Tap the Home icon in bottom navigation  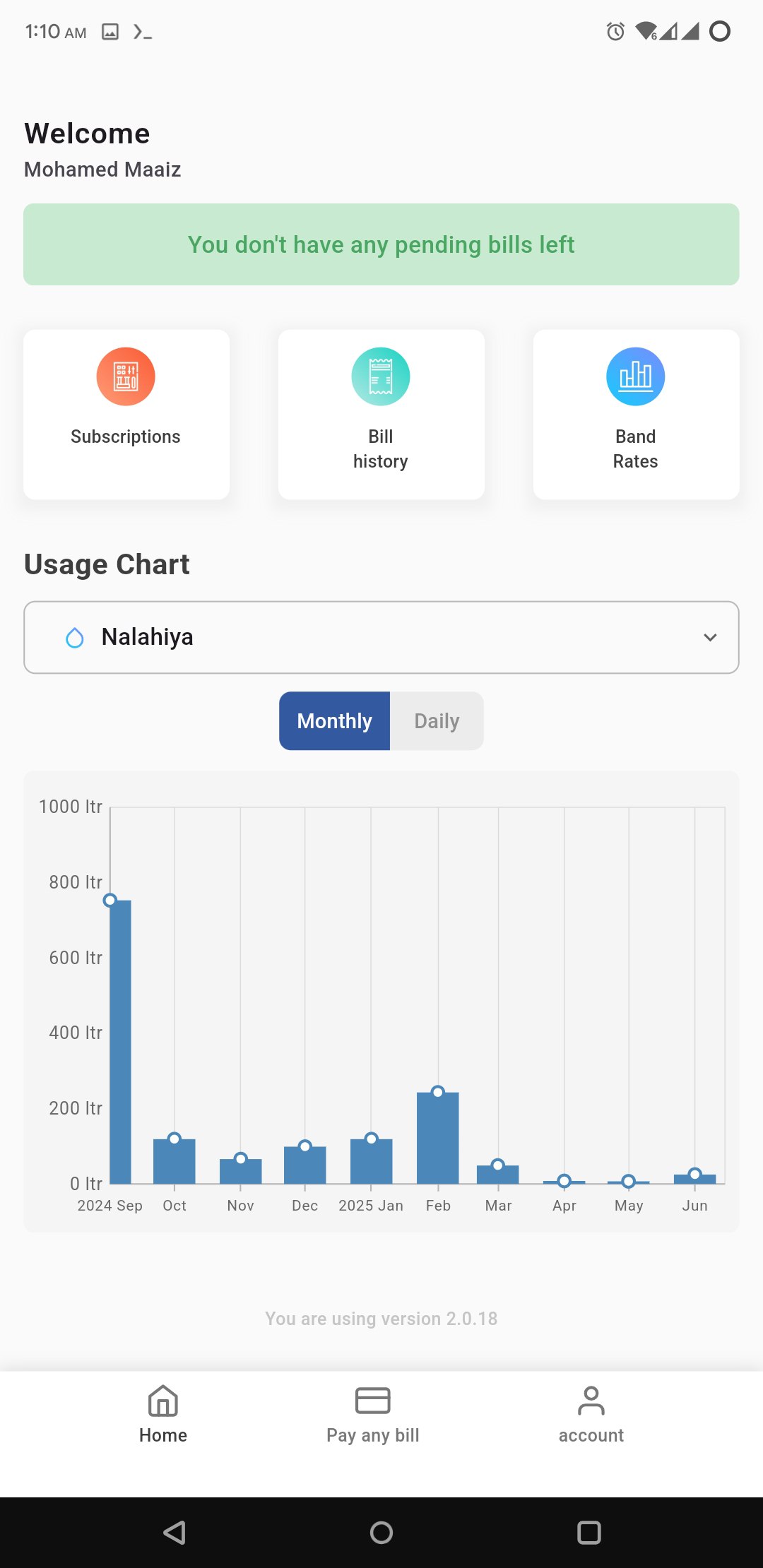pos(162,1401)
